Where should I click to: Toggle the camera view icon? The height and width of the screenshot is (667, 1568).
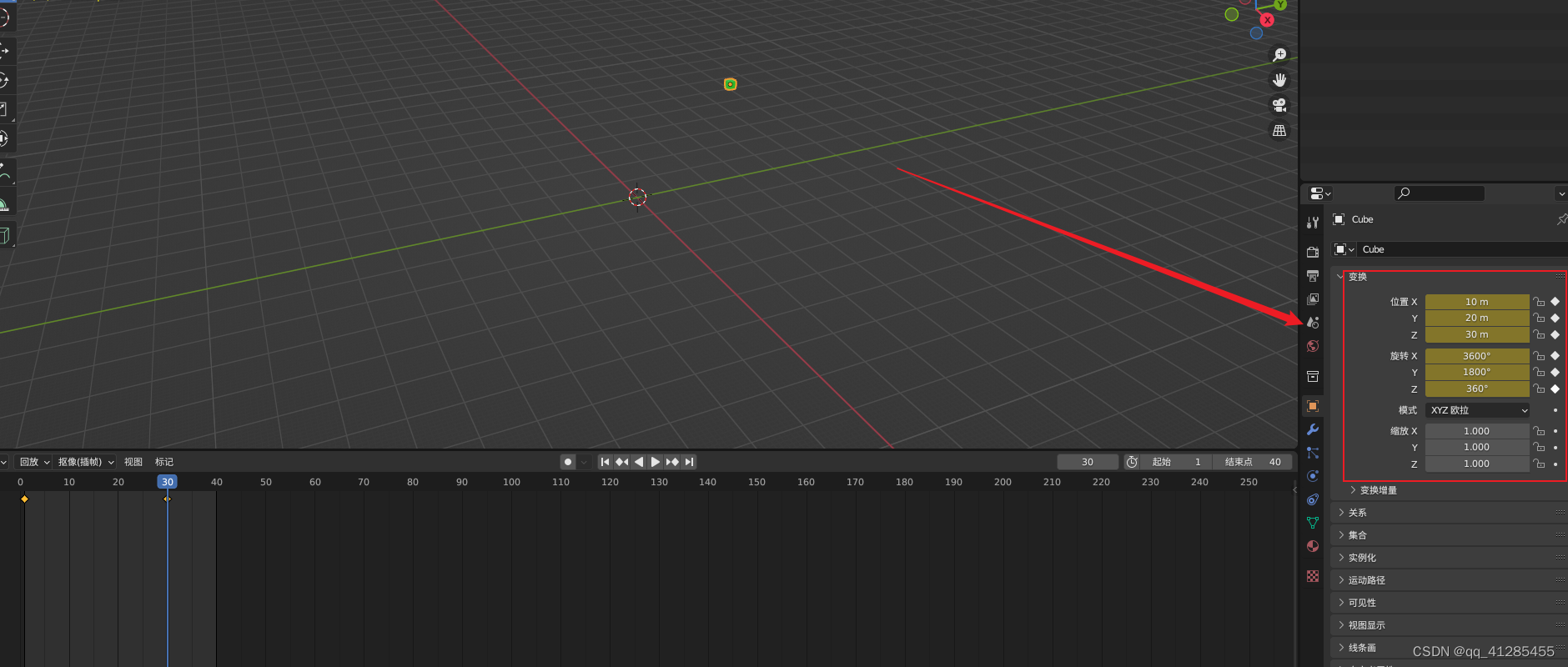[1279, 105]
